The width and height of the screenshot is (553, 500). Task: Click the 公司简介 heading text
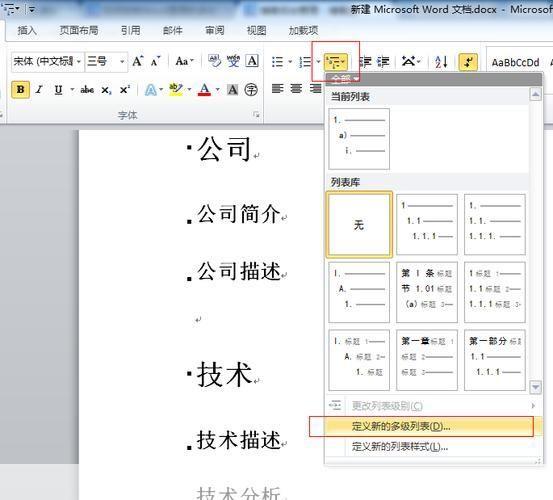coord(239,214)
